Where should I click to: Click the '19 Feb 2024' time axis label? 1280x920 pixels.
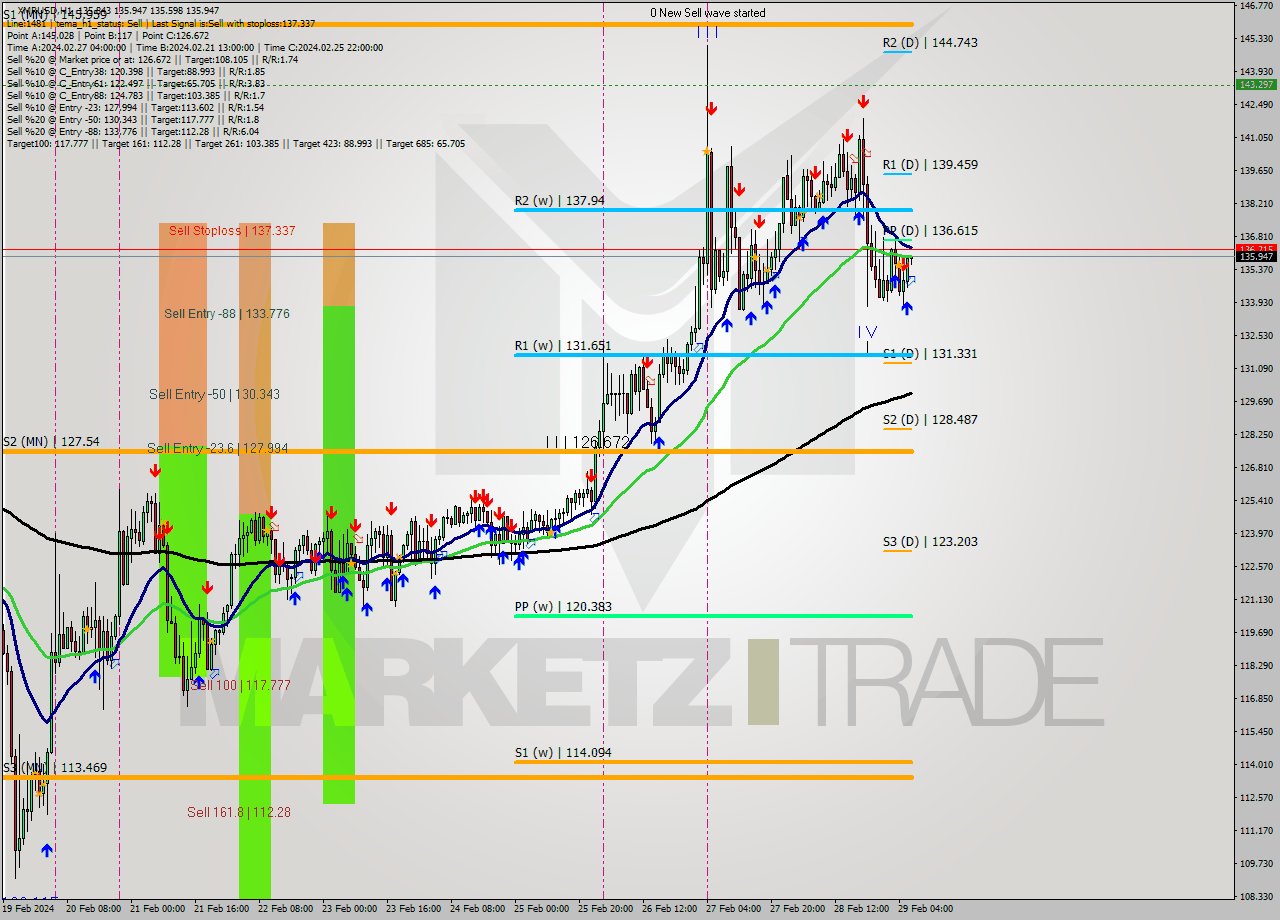(x=28, y=909)
